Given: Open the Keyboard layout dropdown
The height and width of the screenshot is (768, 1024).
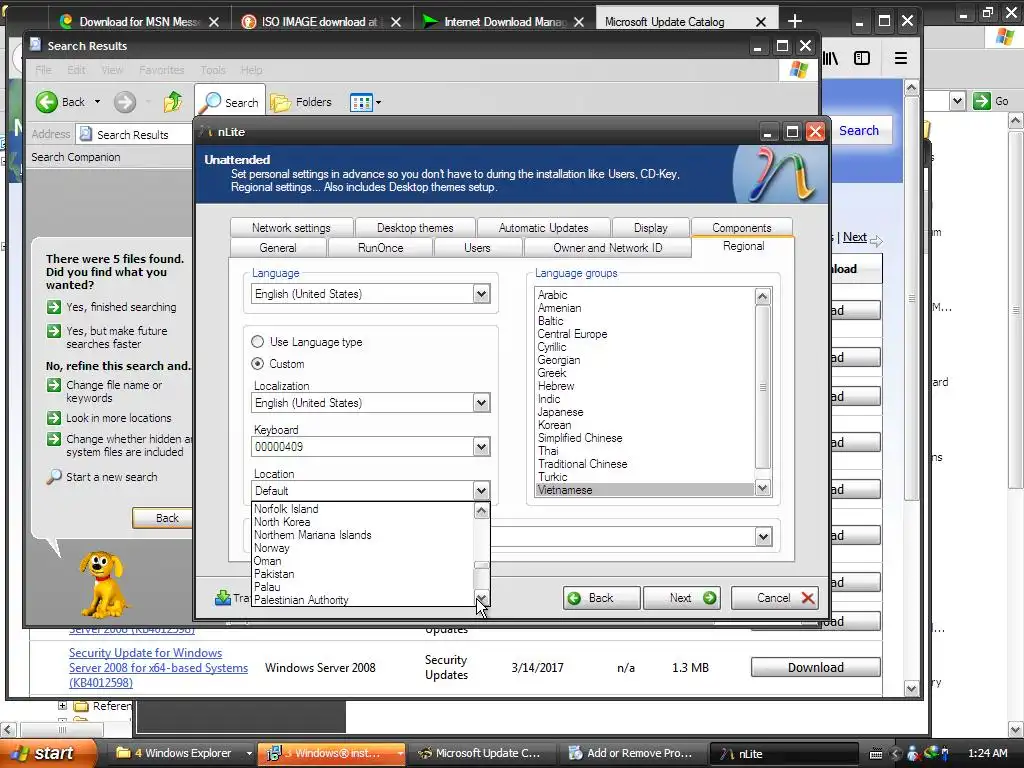Looking at the screenshot, I should pos(481,447).
